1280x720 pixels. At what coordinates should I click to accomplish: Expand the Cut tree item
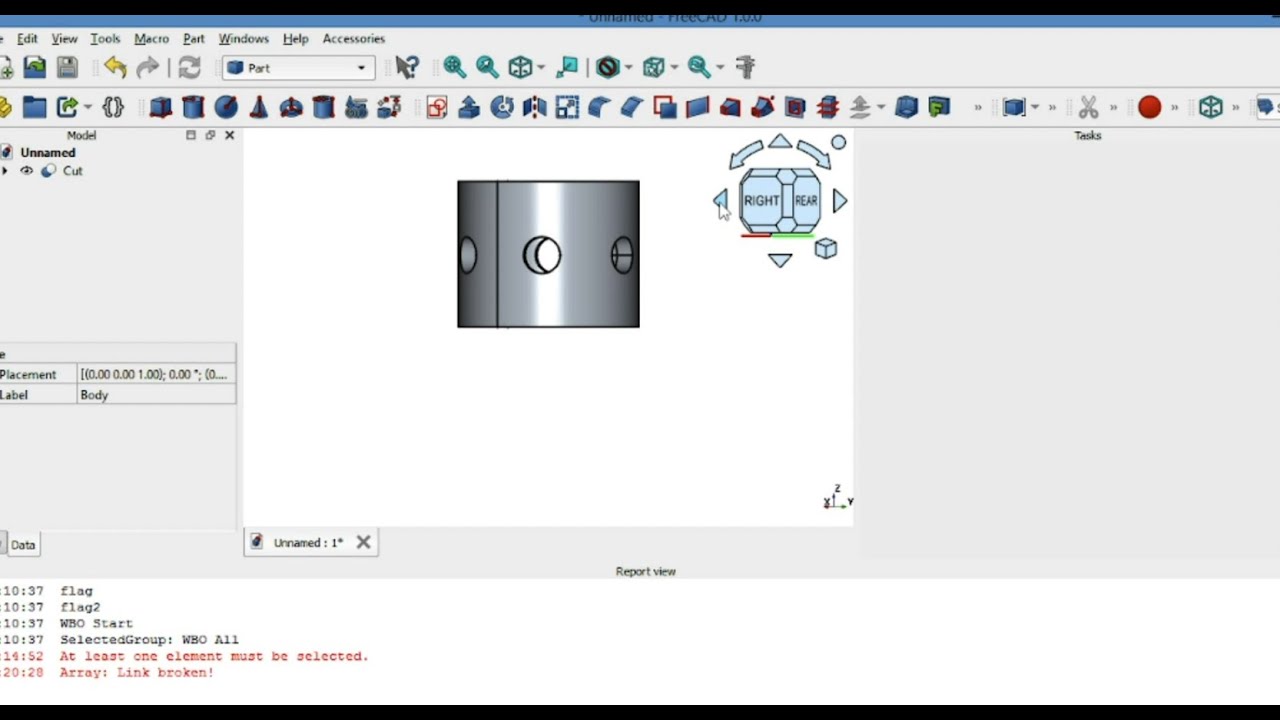point(5,171)
